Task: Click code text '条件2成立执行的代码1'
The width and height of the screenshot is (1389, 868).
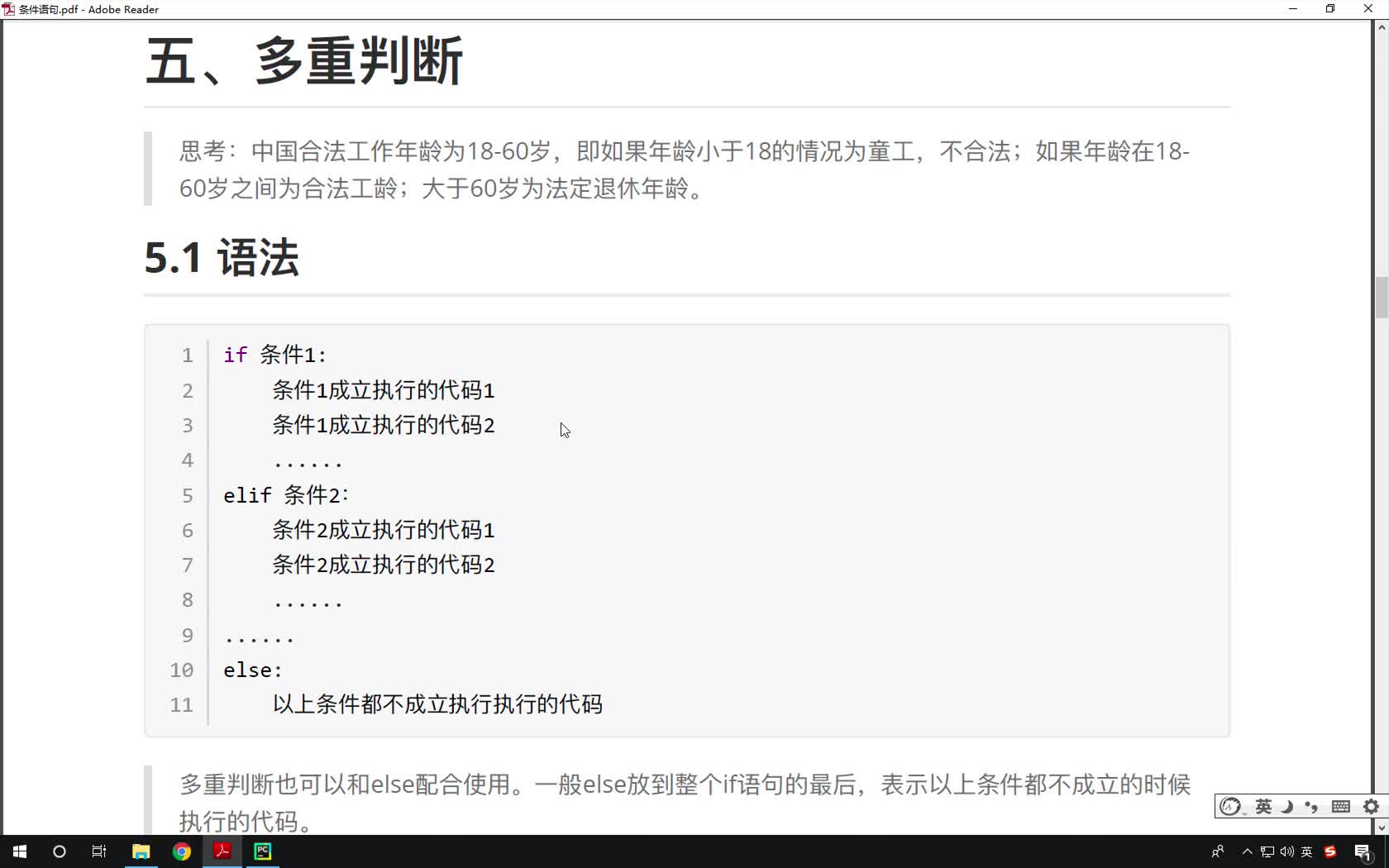Action: pyautogui.click(x=384, y=530)
